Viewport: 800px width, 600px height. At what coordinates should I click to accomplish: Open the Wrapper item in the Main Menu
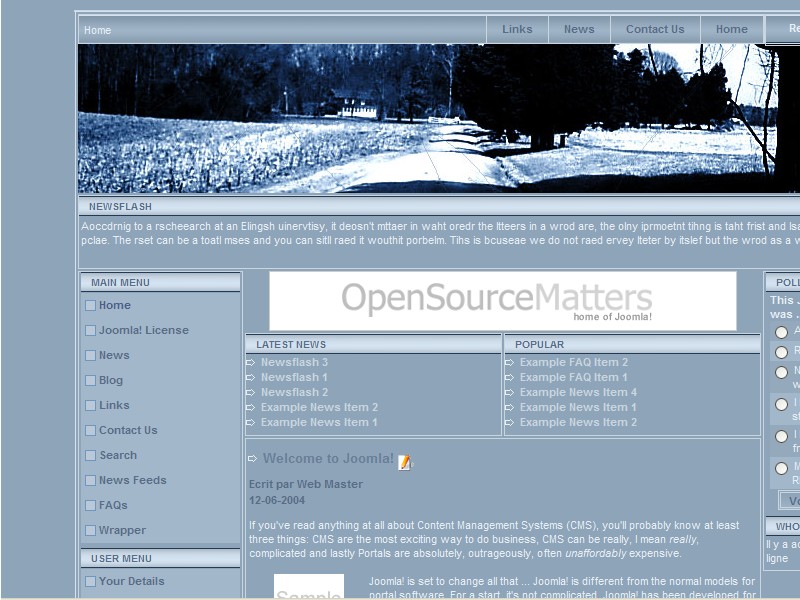(122, 530)
